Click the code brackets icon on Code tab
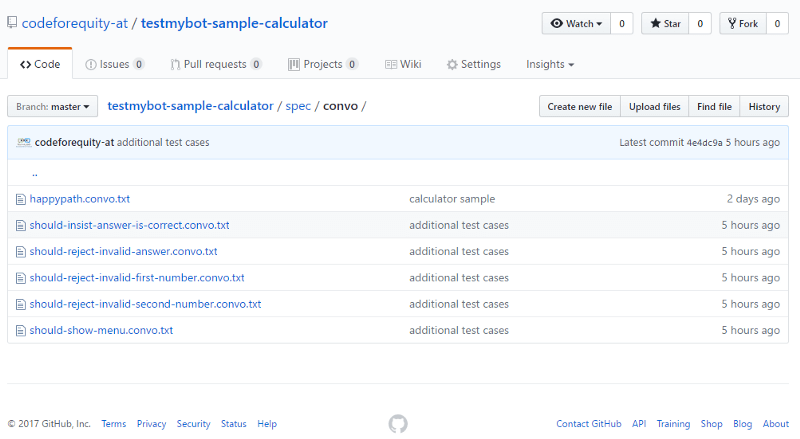This screenshot has width=800, height=439. (x=26, y=64)
